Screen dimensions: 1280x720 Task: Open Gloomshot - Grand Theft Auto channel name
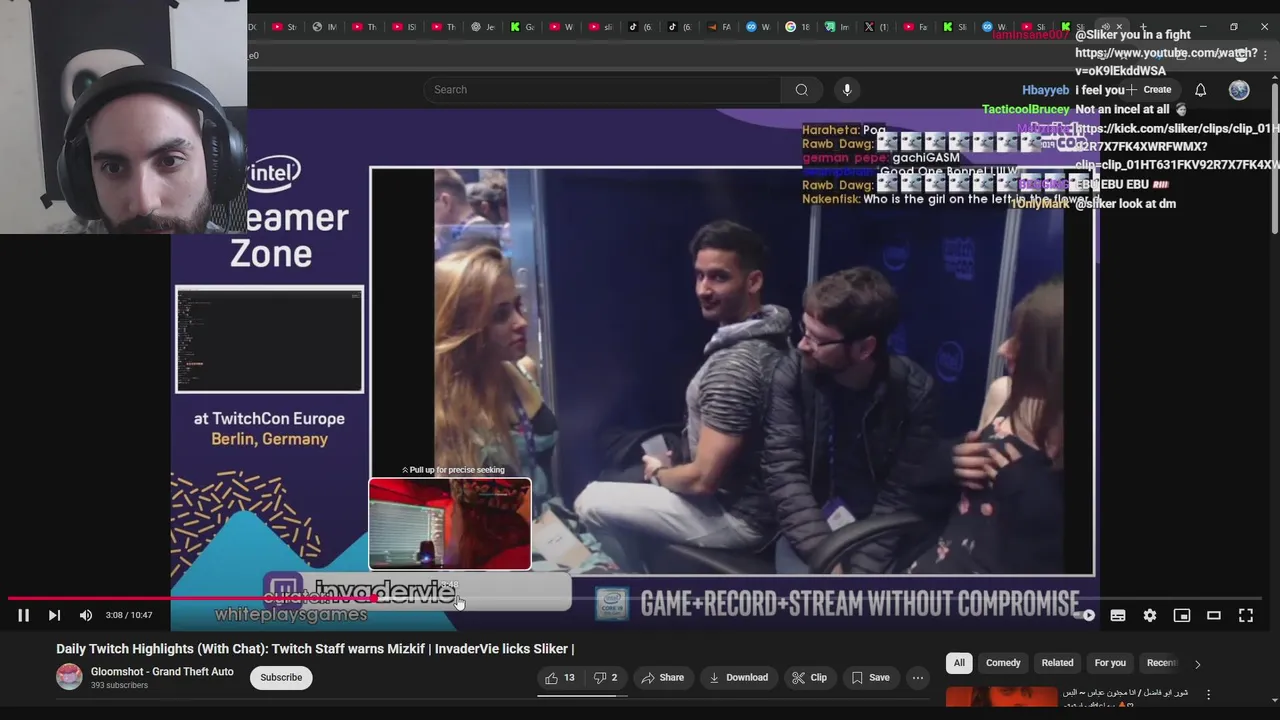point(162,672)
